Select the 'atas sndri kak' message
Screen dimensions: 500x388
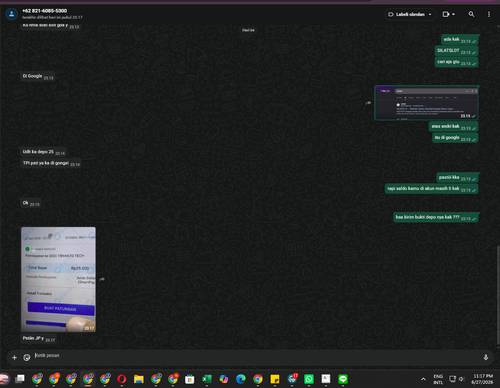454,126
